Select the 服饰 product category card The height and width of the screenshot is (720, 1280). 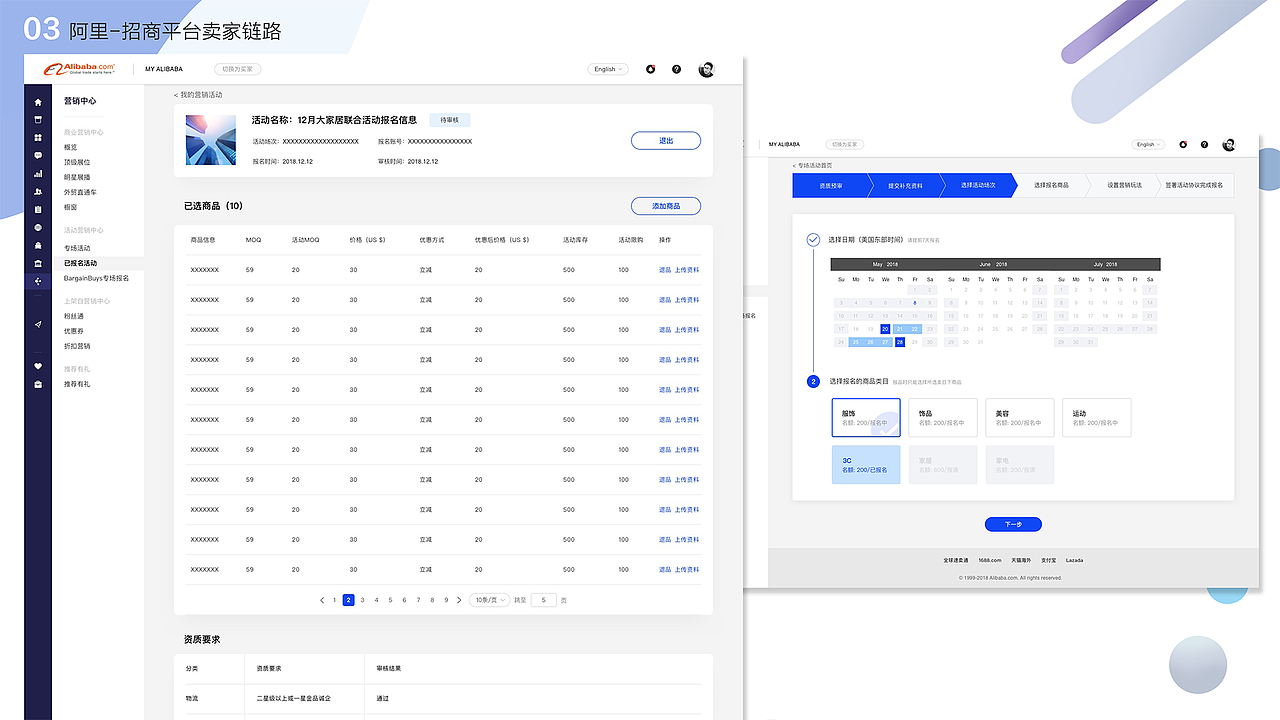click(866, 418)
